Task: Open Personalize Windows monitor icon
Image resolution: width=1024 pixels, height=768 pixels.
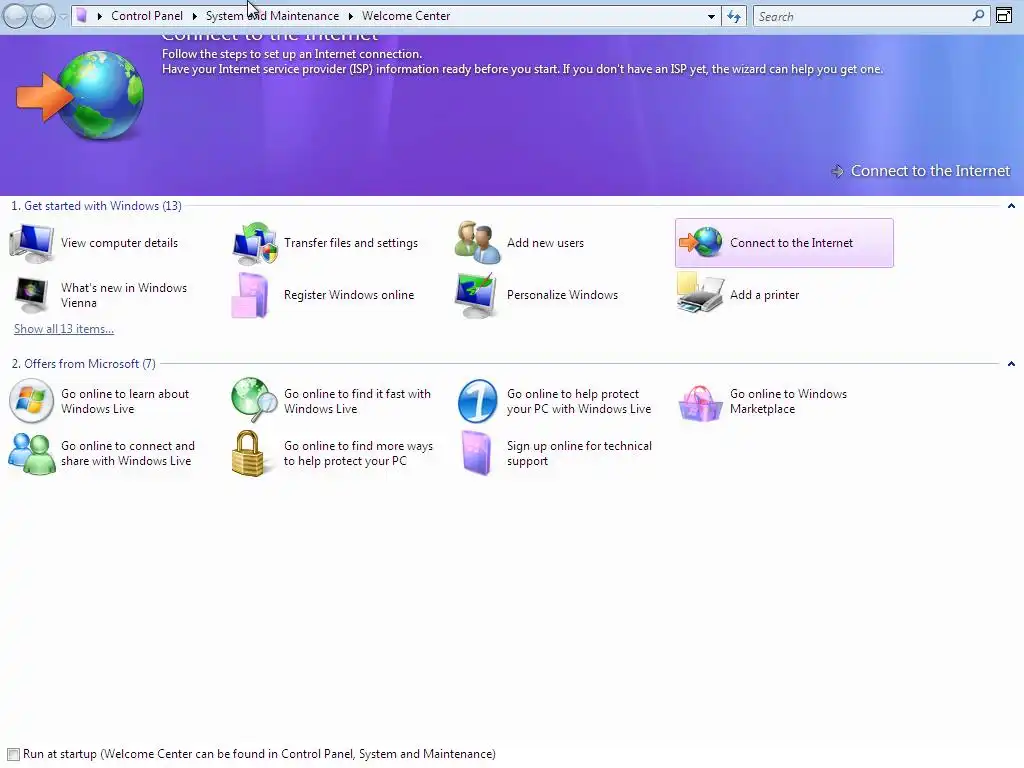Action: tap(477, 296)
